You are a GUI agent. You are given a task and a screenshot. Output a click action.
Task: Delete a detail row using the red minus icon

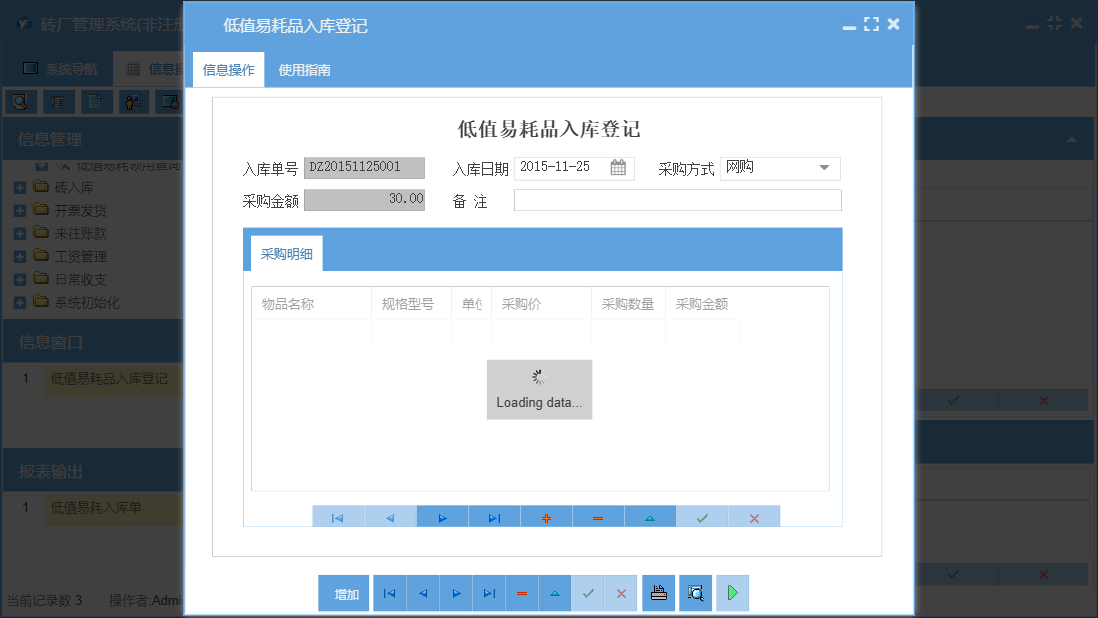pyautogui.click(x=598, y=517)
